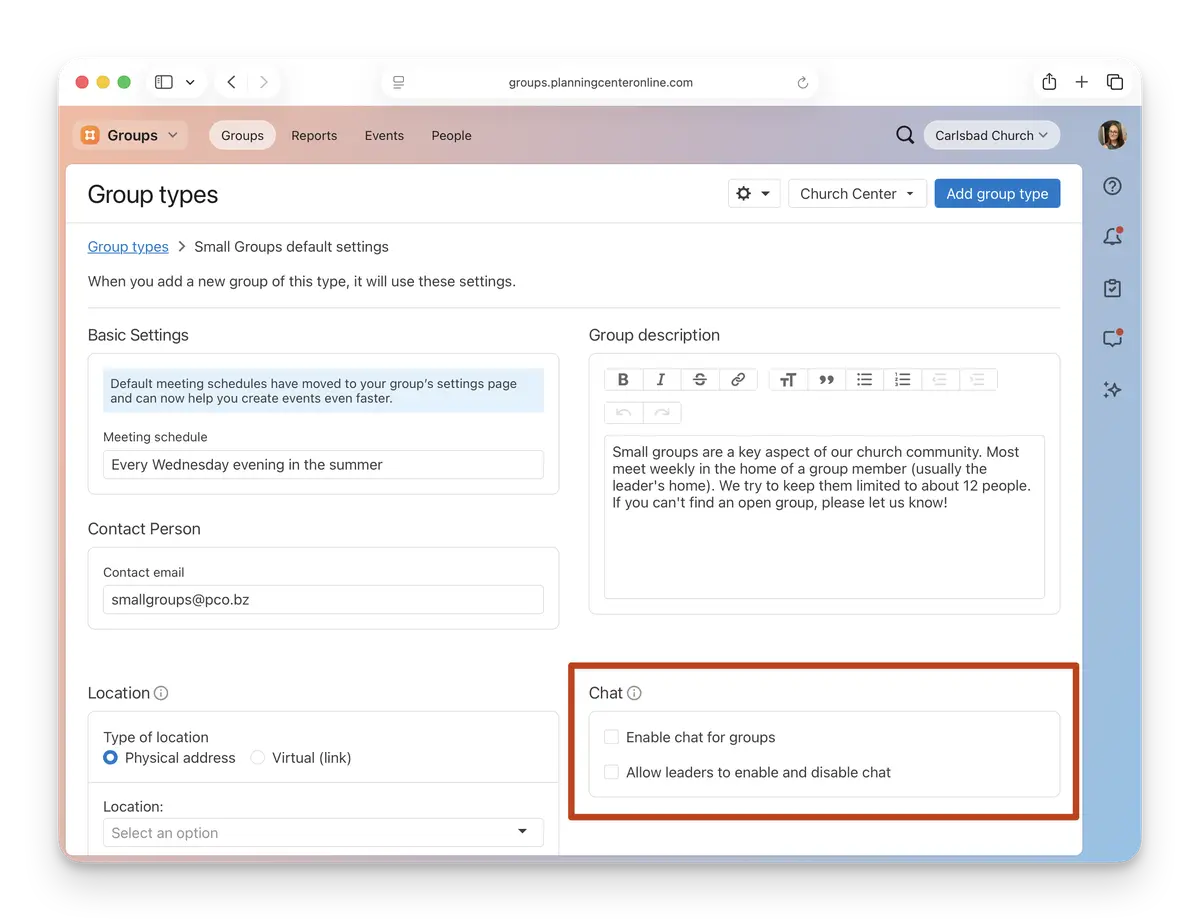Show info tooltip next to Location
The image size is (1200, 921).
click(x=161, y=693)
